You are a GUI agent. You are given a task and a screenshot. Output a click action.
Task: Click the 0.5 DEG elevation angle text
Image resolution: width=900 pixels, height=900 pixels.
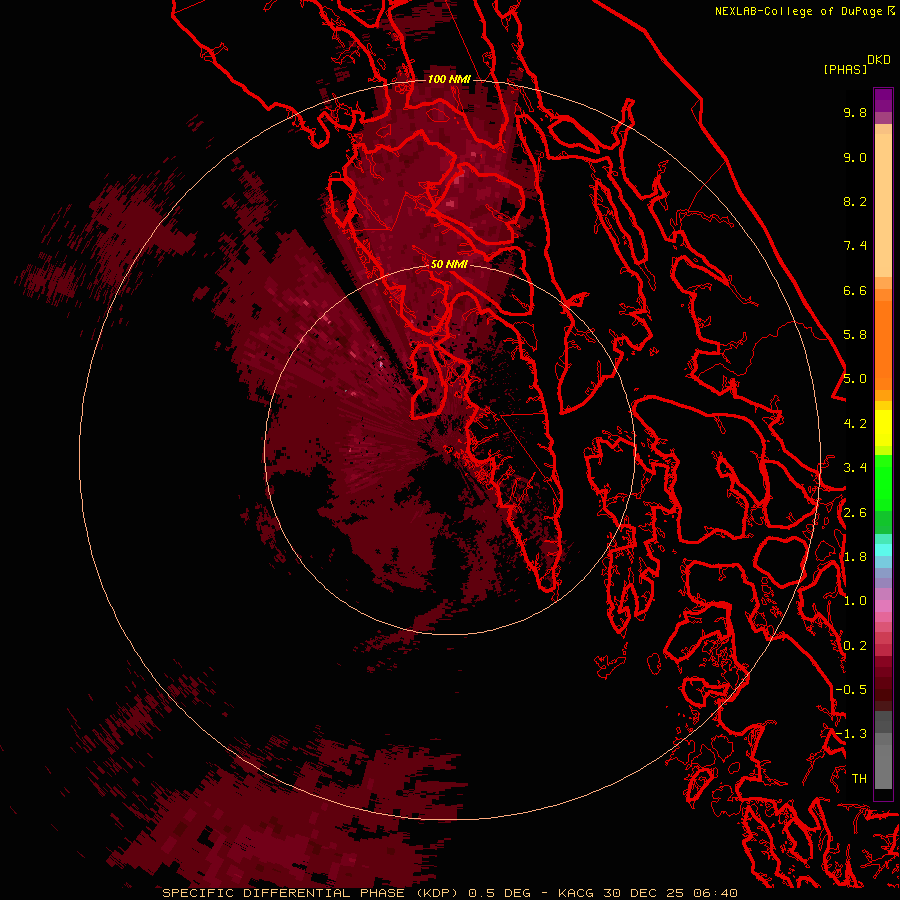pyautogui.click(x=499, y=893)
